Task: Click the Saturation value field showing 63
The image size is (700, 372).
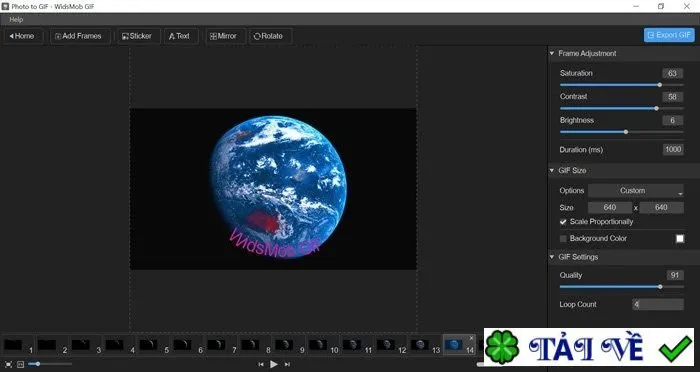Action: (672, 73)
